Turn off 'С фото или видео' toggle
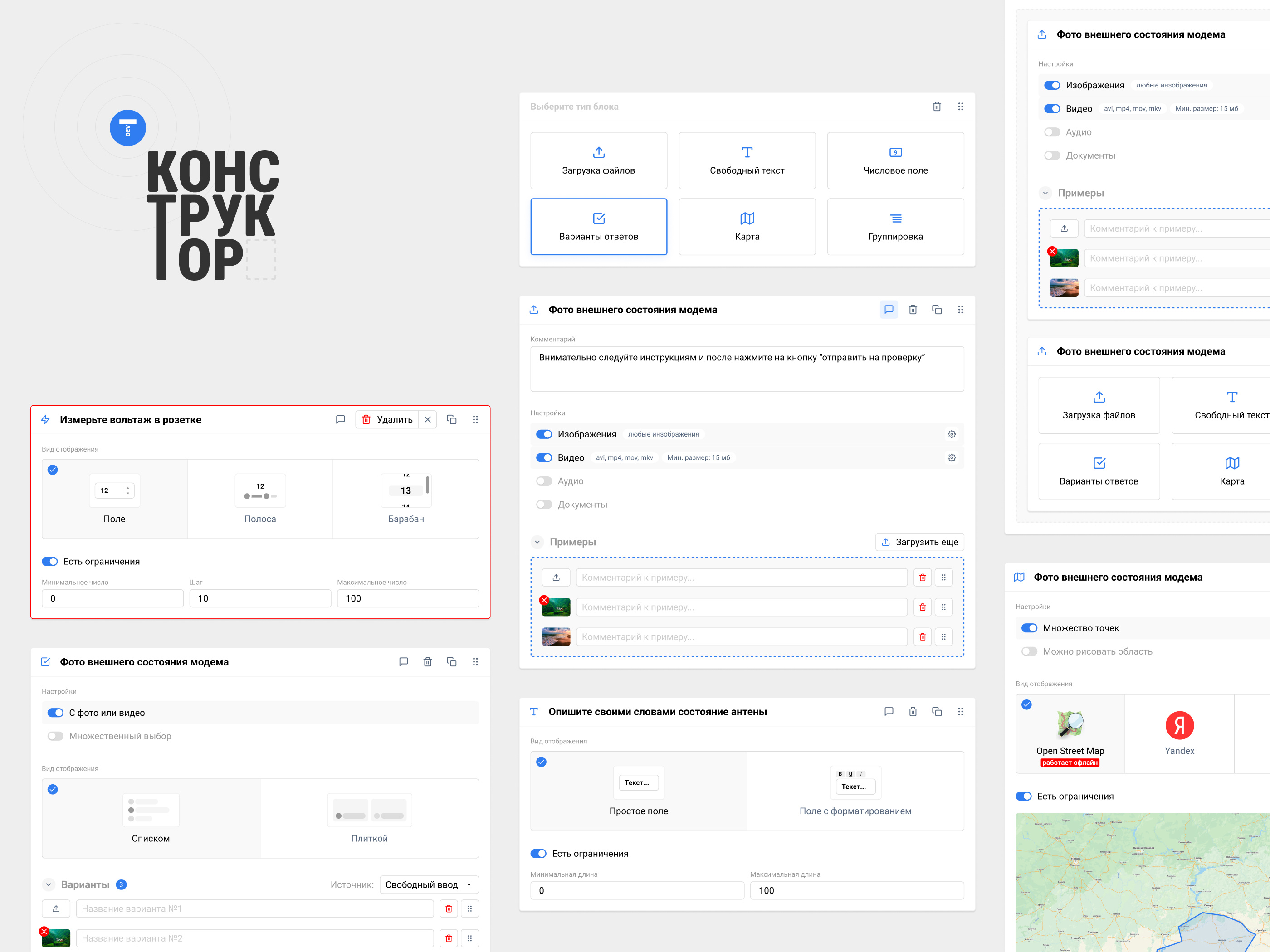 pos(55,713)
